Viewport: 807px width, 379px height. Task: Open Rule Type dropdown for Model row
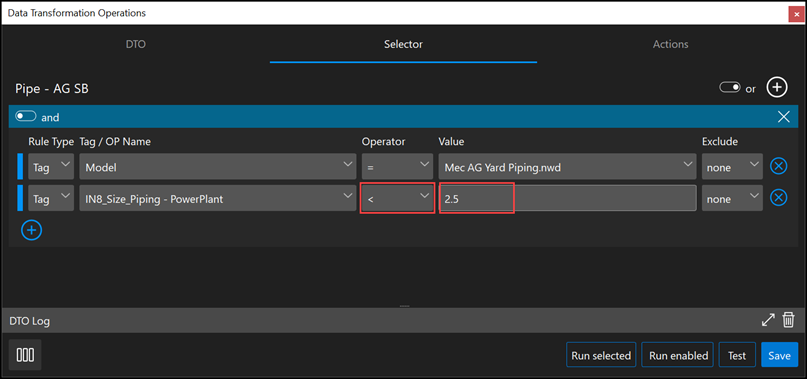coord(51,166)
